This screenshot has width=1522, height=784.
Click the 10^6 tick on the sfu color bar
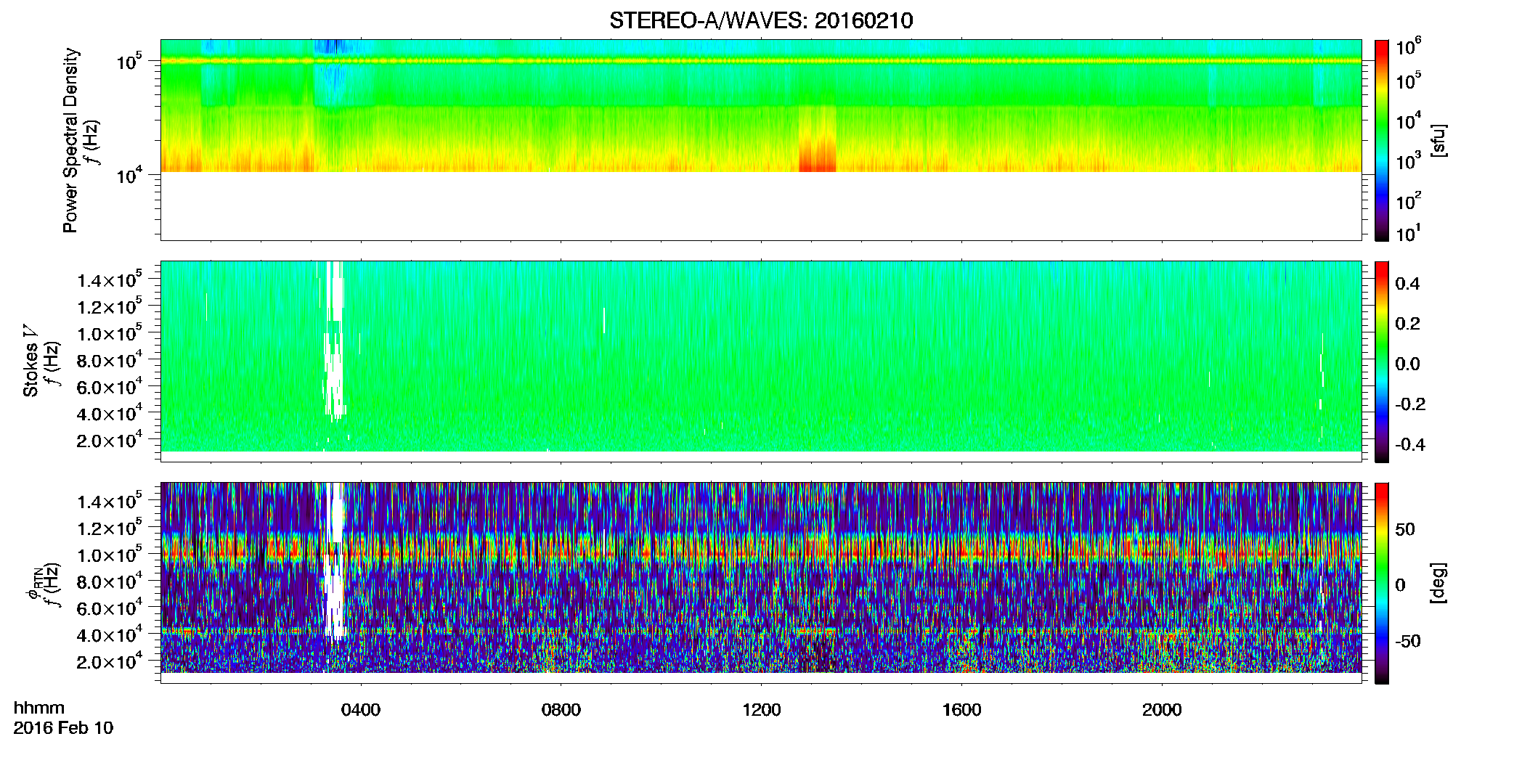pyautogui.click(x=1409, y=47)
